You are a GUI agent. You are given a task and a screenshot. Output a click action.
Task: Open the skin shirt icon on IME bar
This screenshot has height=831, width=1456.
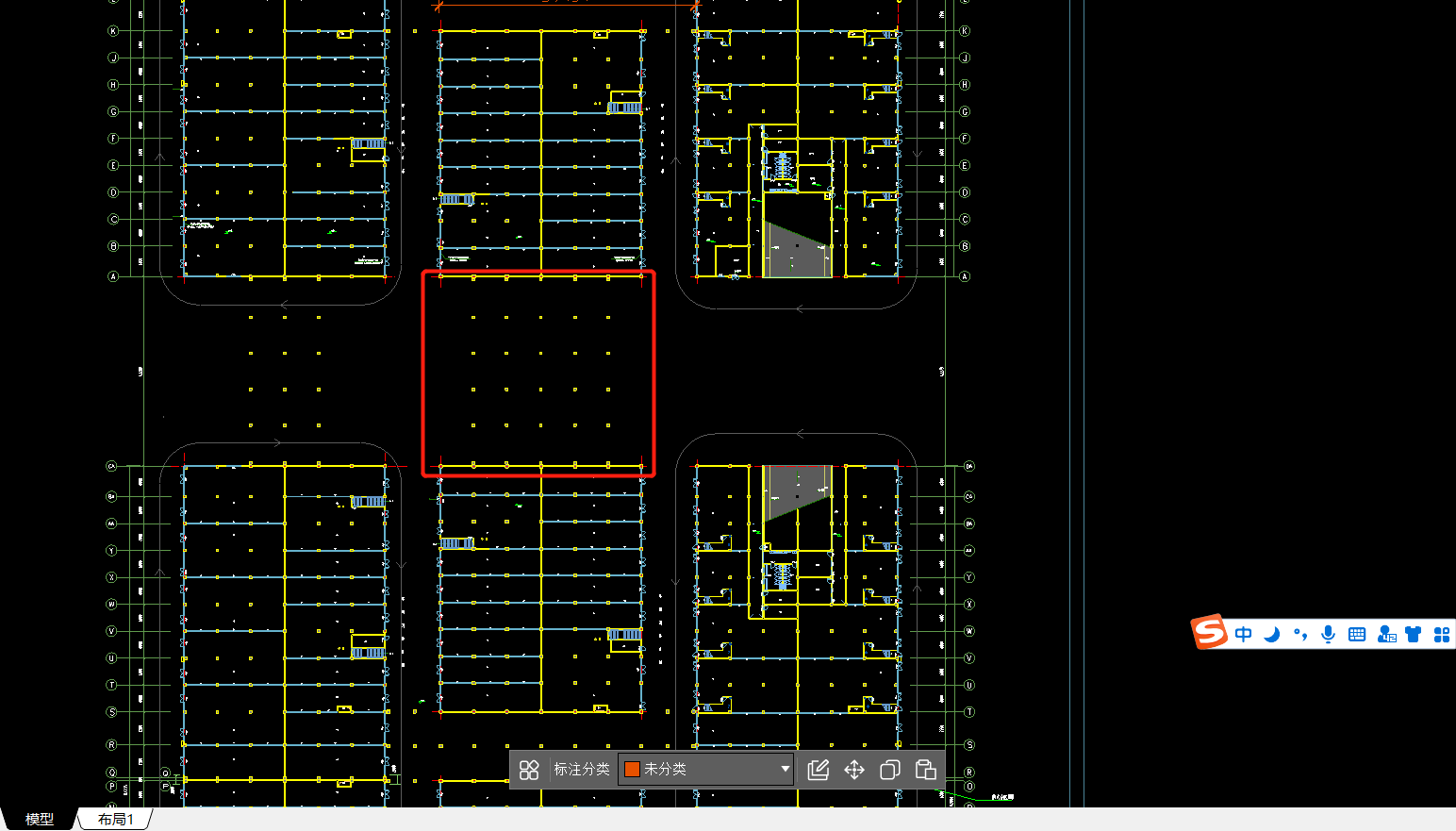pyautogui.click(x=1413, y=634)
